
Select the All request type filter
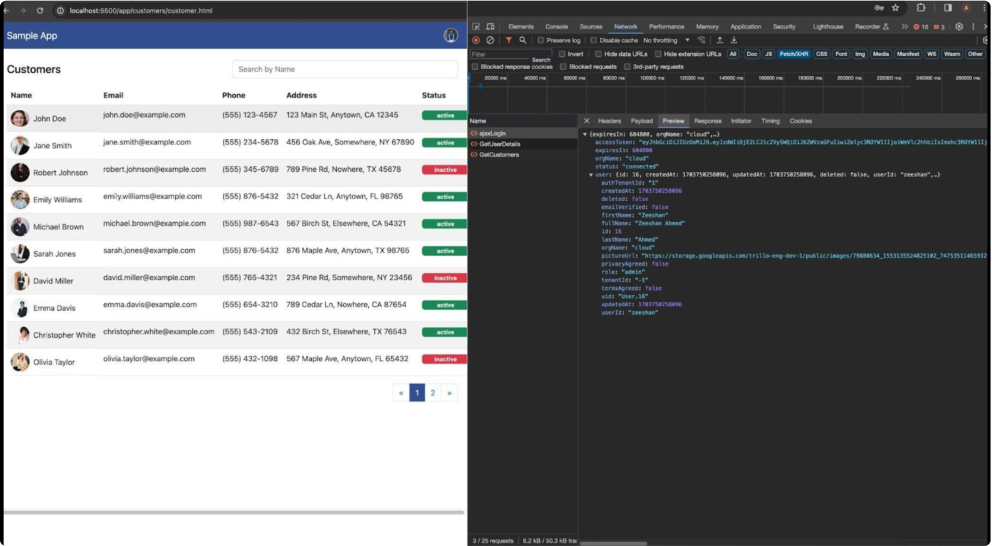point(733,54)
